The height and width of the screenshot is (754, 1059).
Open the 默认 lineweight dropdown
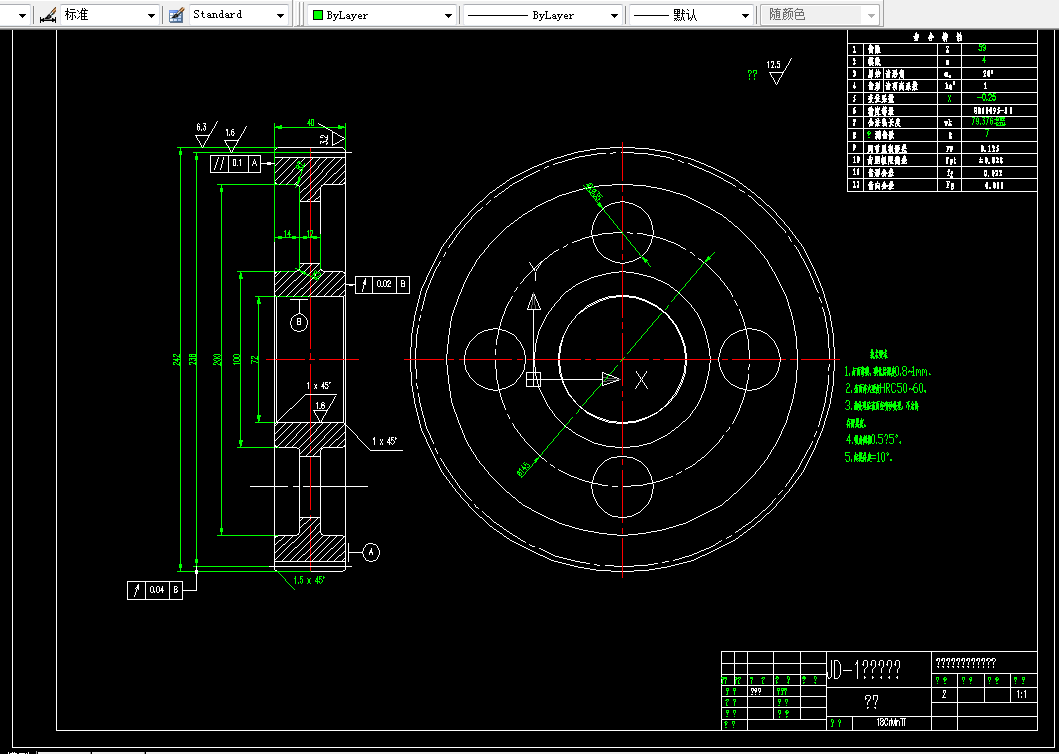point(691,15)
